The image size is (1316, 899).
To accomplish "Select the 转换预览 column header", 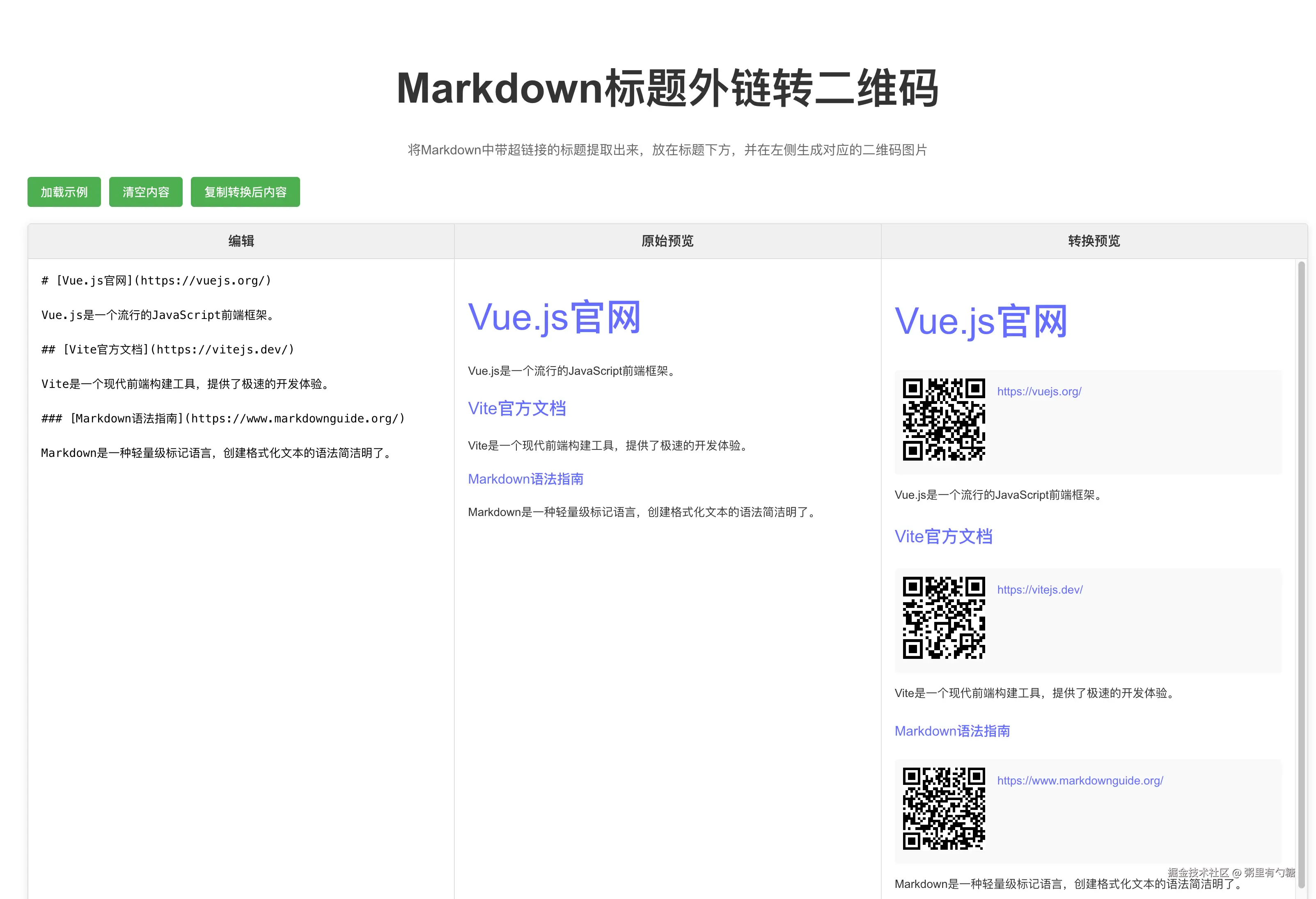I will (1094, 241).
